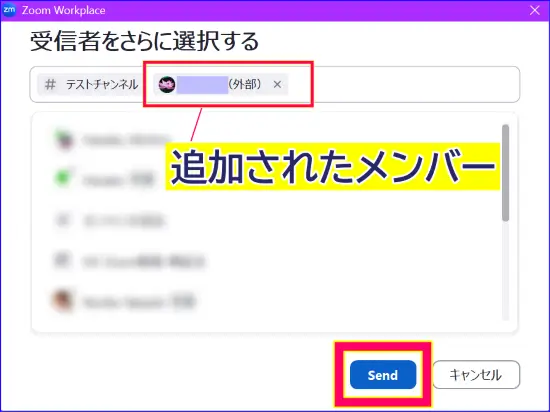Close the Zoom Workplace dialog window
The image size is (550, 412).
[535, 11]
